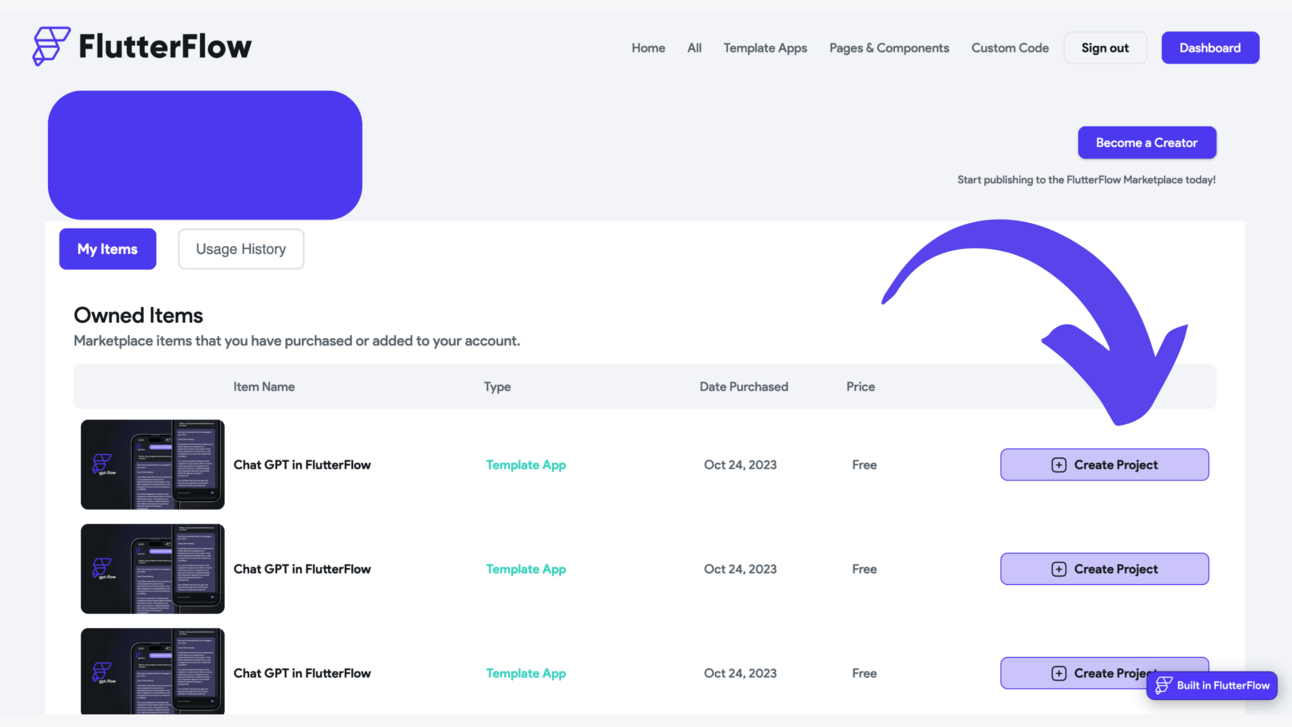Click Become a Creator
Screen dimensions: 1292x727
(1147, 143)
